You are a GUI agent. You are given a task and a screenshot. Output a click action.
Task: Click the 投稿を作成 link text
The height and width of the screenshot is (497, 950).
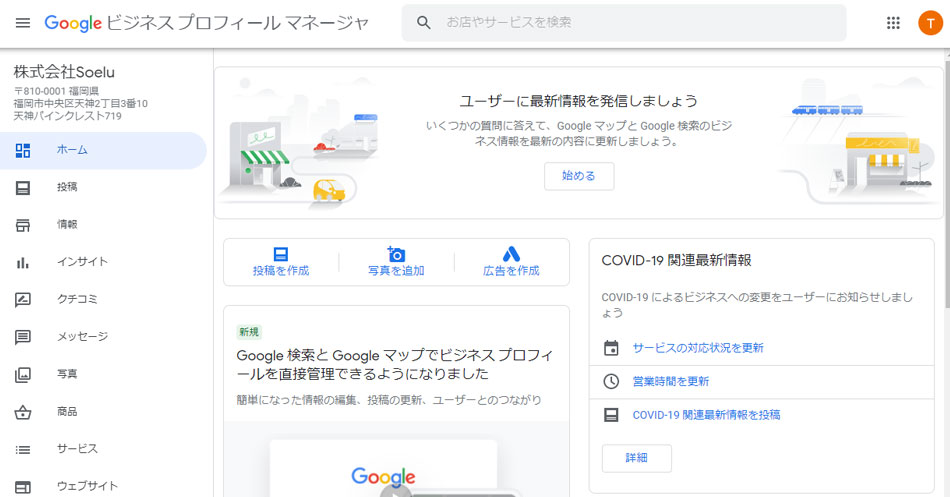tap(281, 271)
